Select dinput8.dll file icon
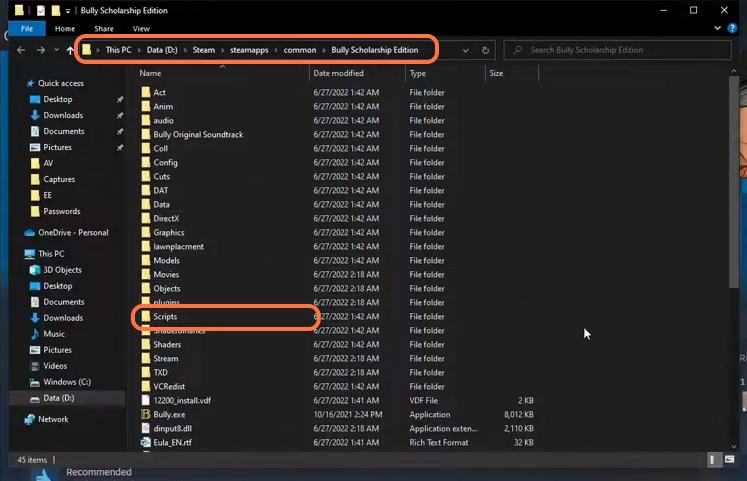 pos(146,428)
